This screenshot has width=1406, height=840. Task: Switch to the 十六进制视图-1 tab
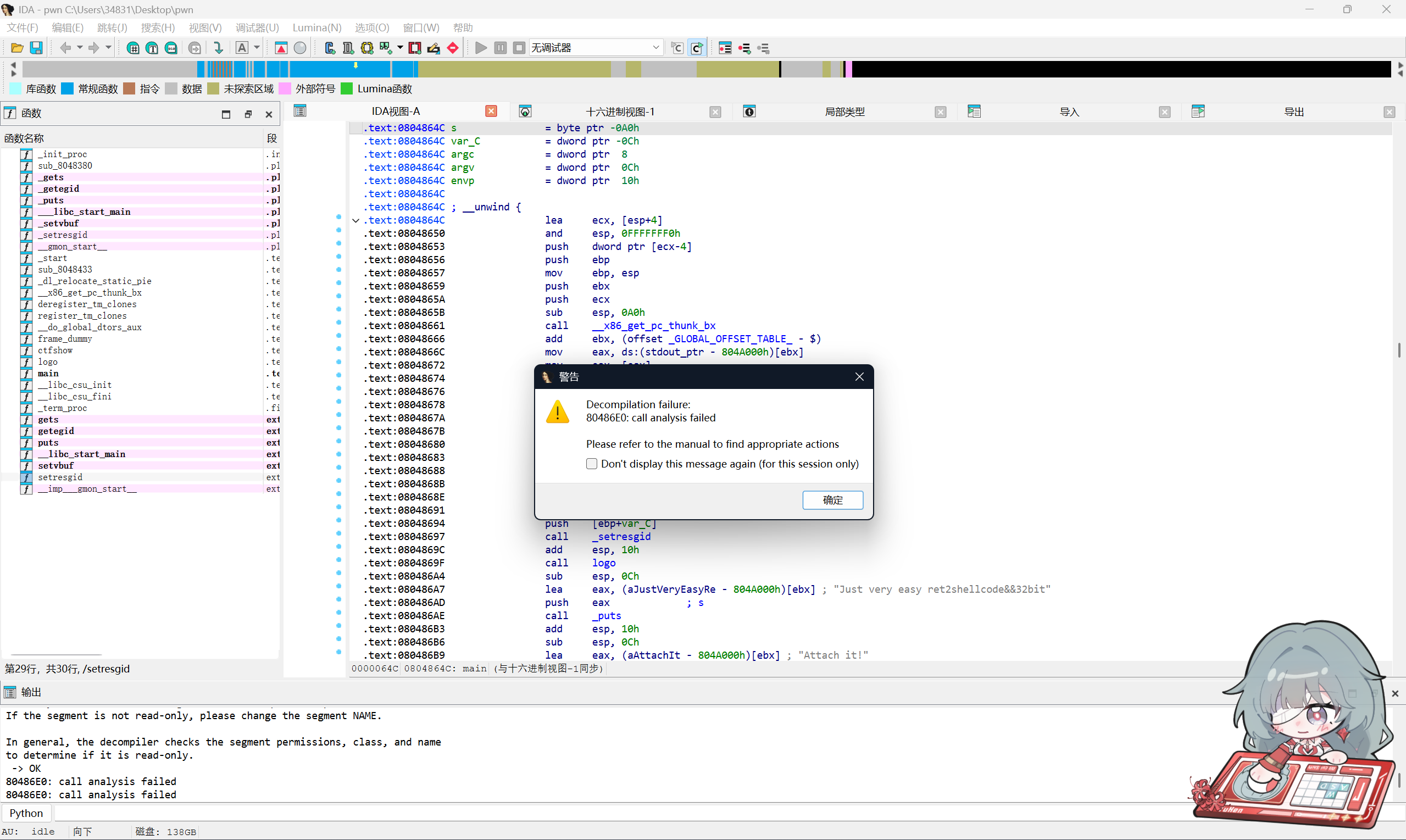point(620,112)
